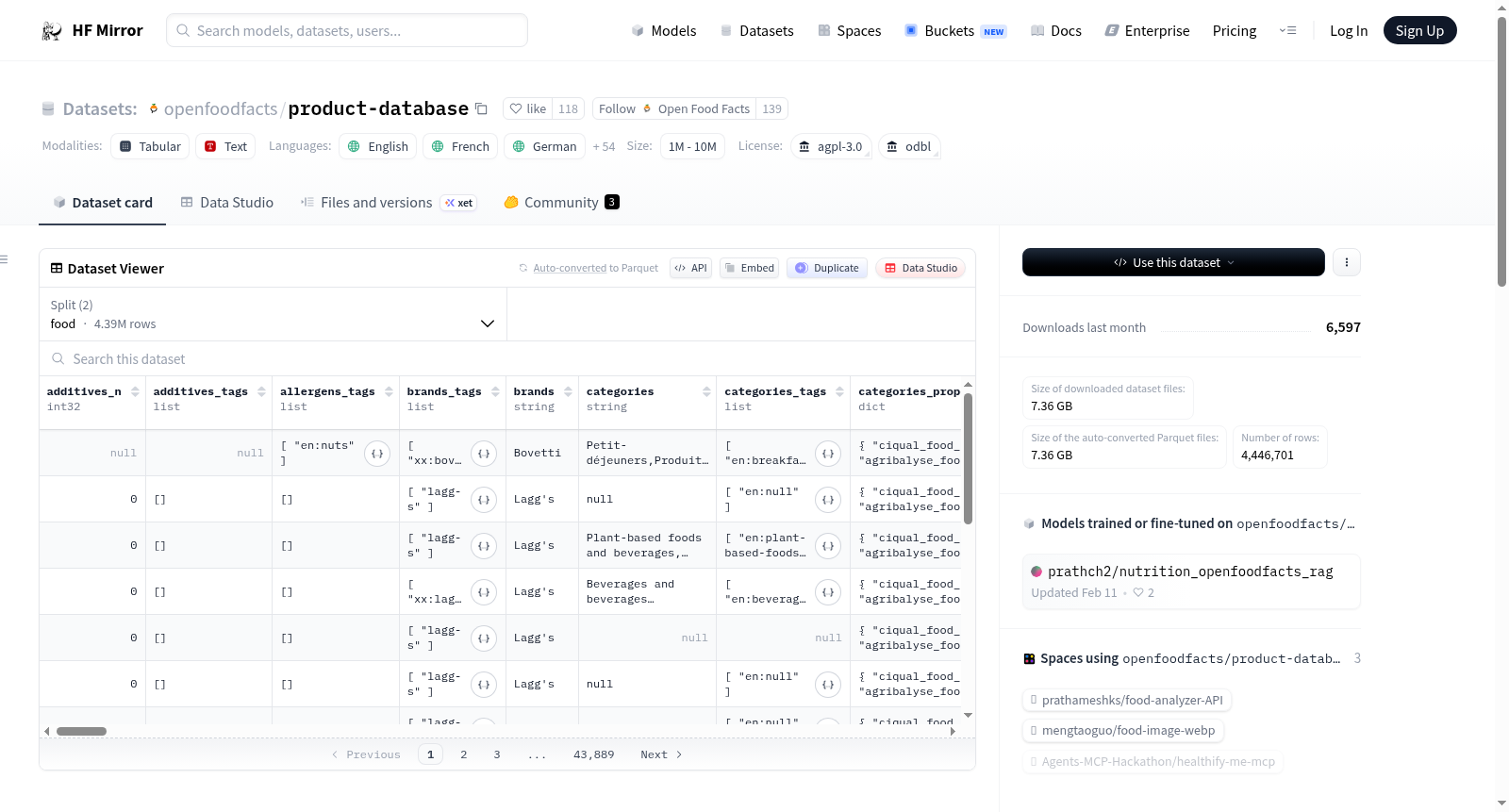Sort by the categories_tags column
The width and height of the screenshot is (1509, 812).
tap(839, 391)
